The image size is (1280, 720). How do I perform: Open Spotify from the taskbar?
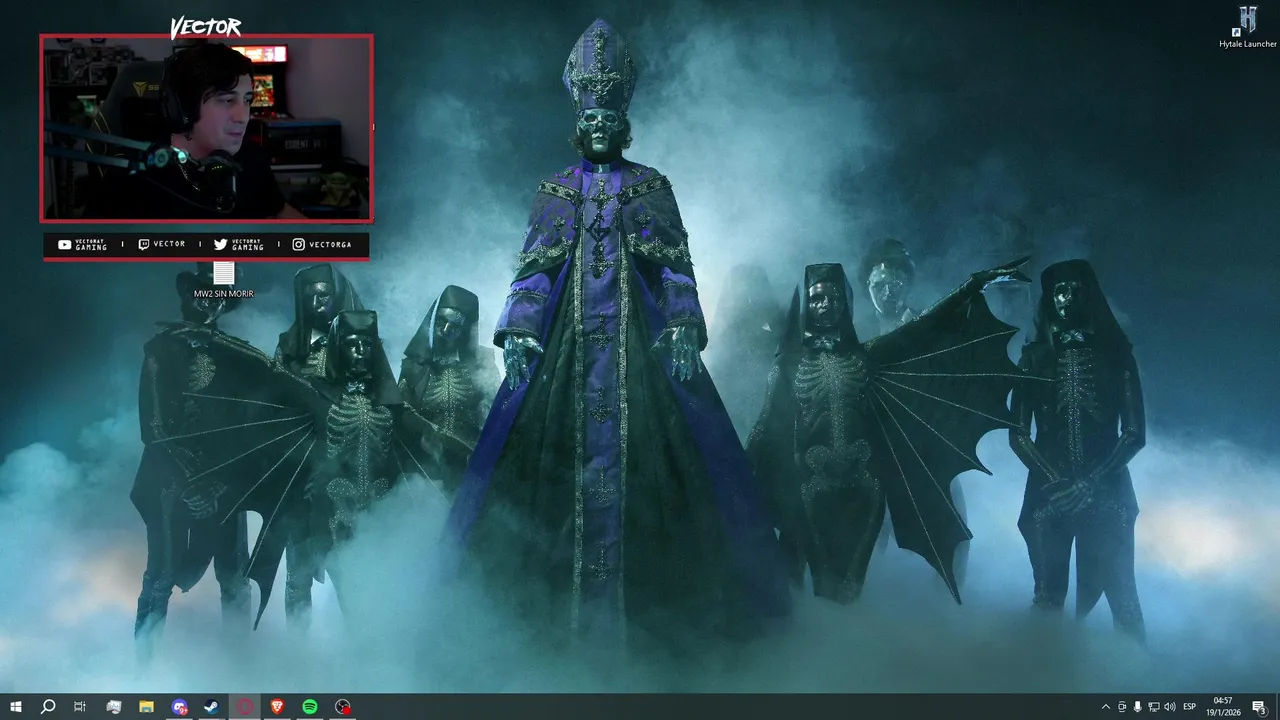[310, 707]
